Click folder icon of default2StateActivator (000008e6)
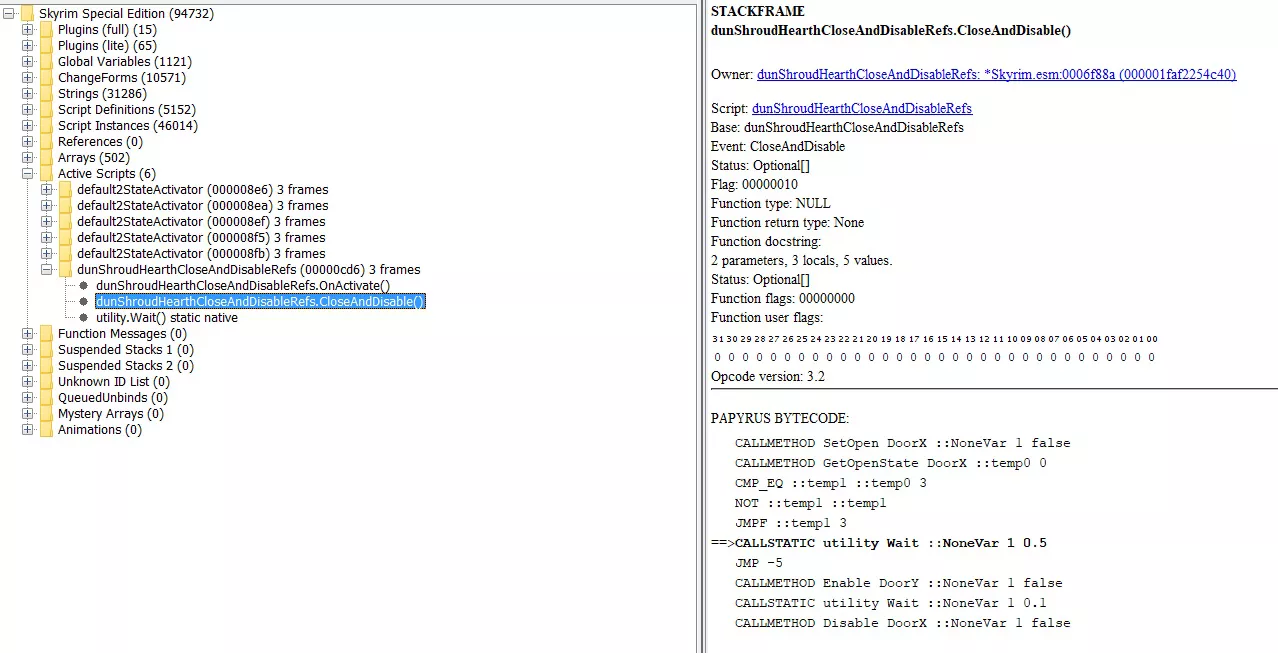The image size is (1278, 653). [x=65, y=190]
